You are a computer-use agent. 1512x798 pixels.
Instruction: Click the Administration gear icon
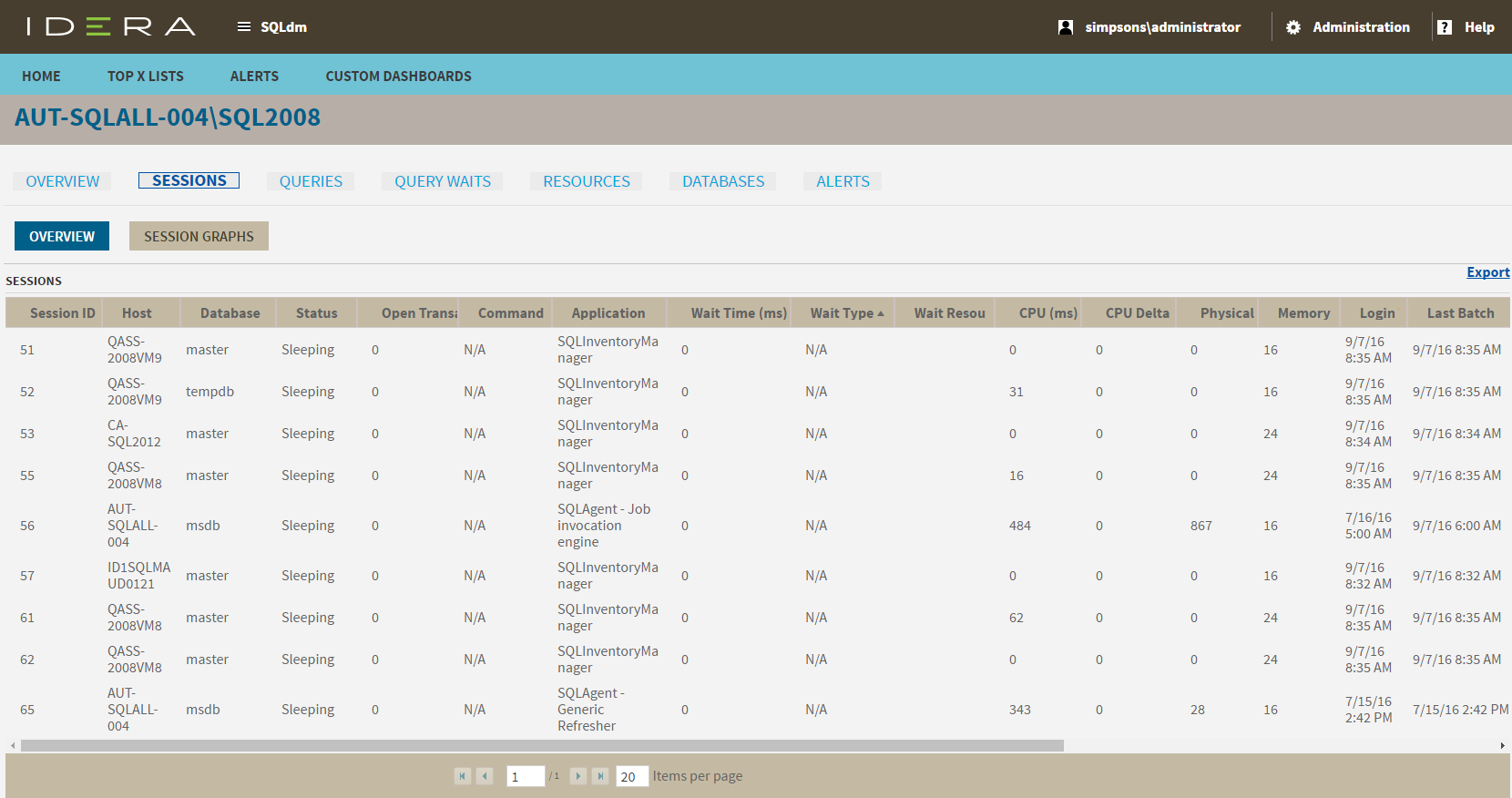[1293, 27]
